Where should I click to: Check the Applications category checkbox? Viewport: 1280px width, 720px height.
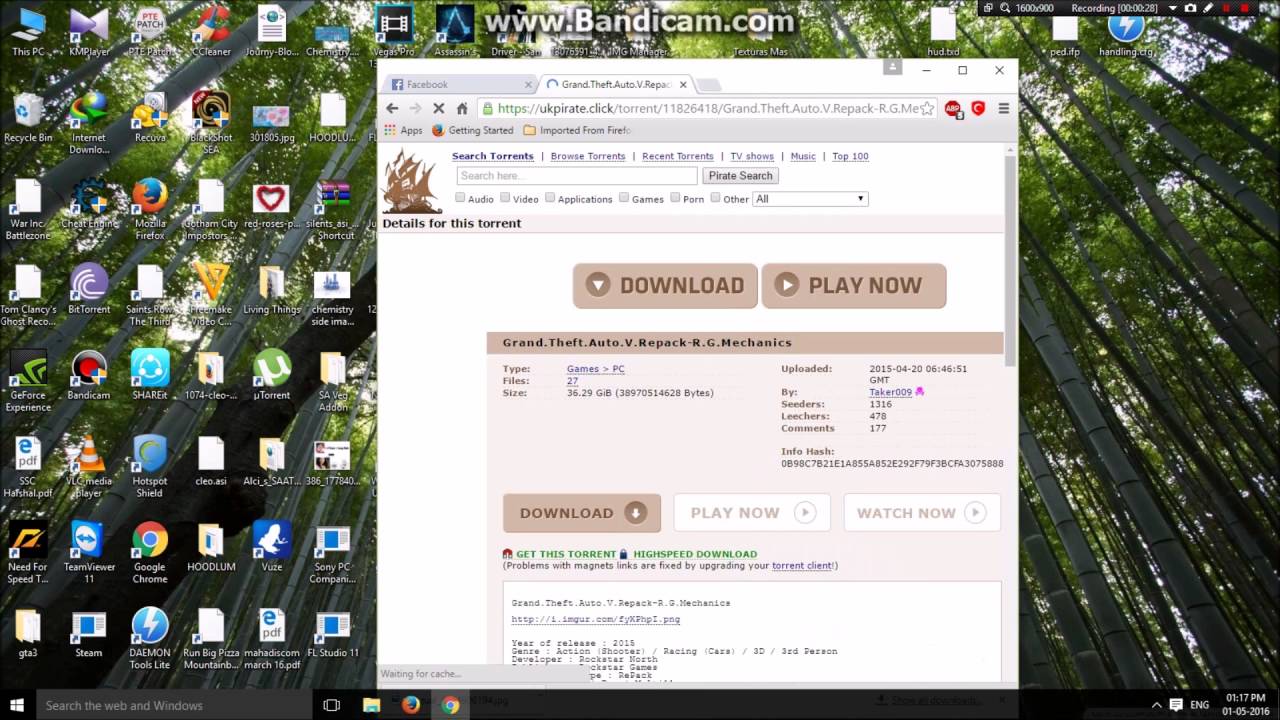click(550, 198)
